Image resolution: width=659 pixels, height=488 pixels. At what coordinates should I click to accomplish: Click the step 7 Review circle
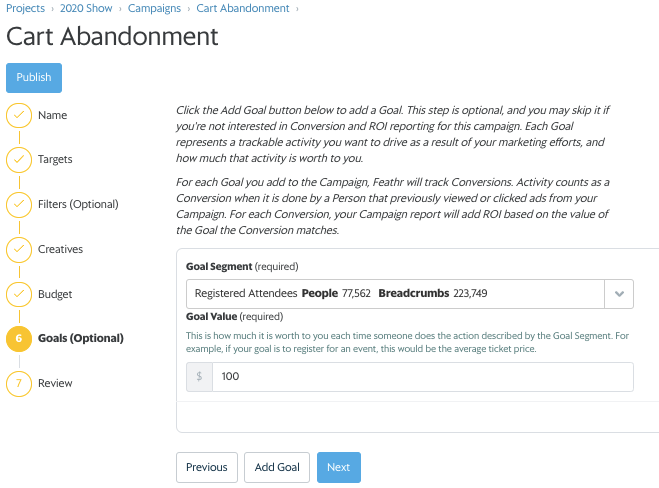tap(19, 383)
